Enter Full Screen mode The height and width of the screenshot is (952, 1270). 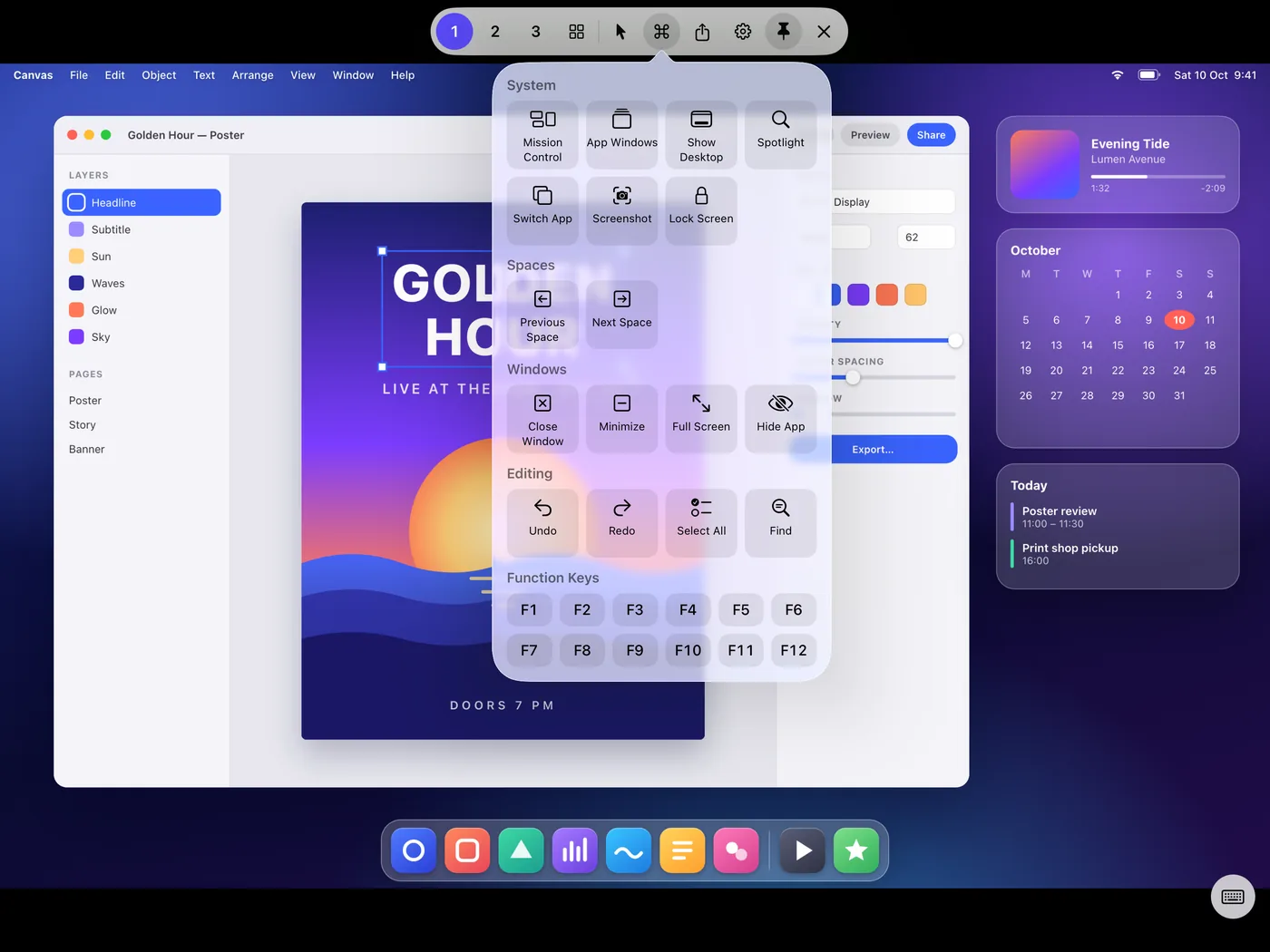701,419
